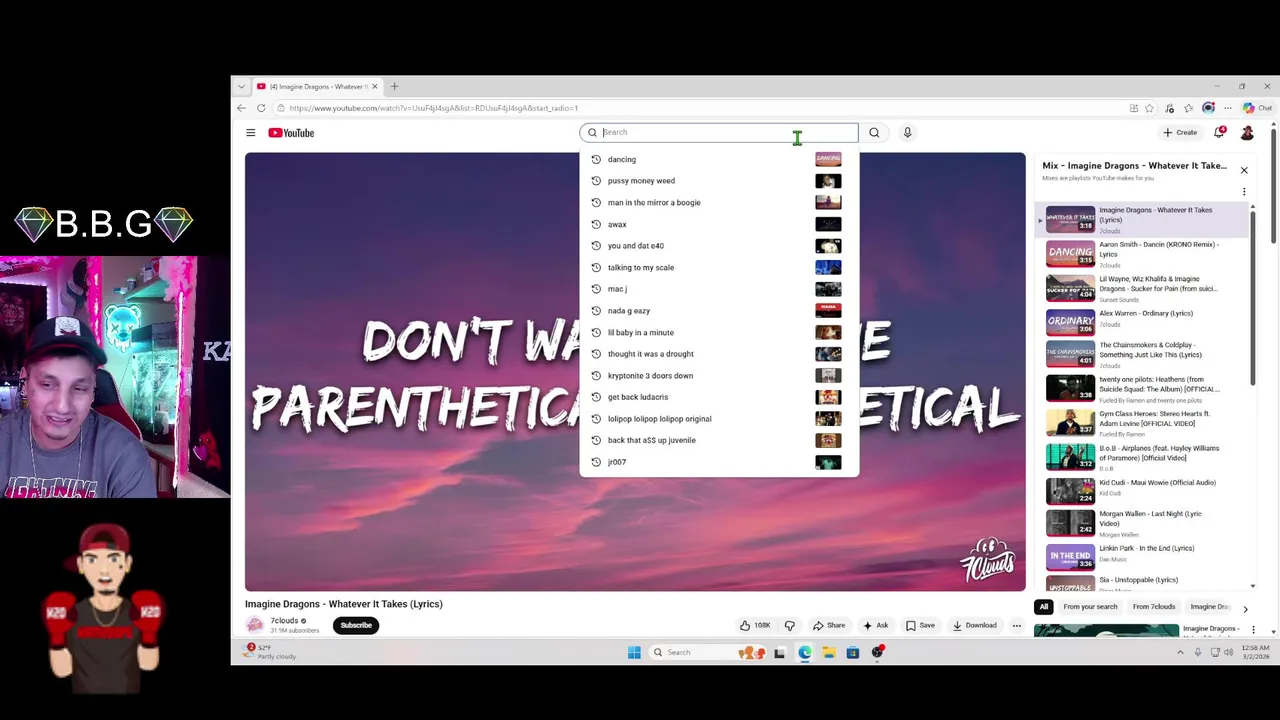The width and height of the screenshot is (1280, 720).
Task: Choose the 'dancing' search suggestion
Action: 718,159
